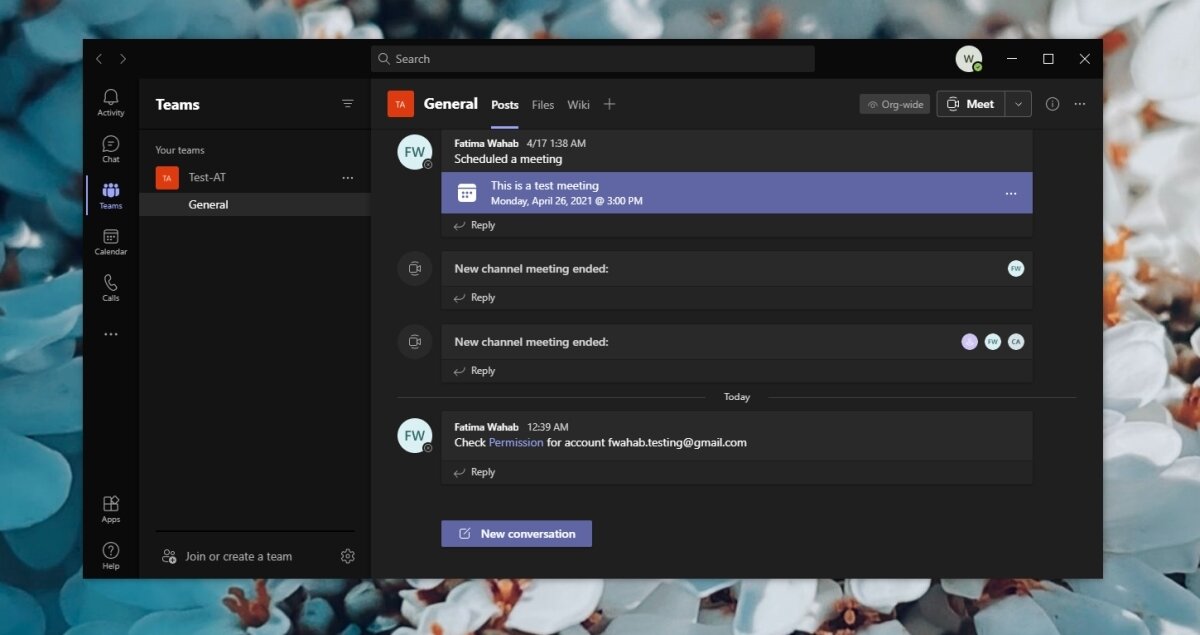Click the Help icon

[x=111, y=555]
